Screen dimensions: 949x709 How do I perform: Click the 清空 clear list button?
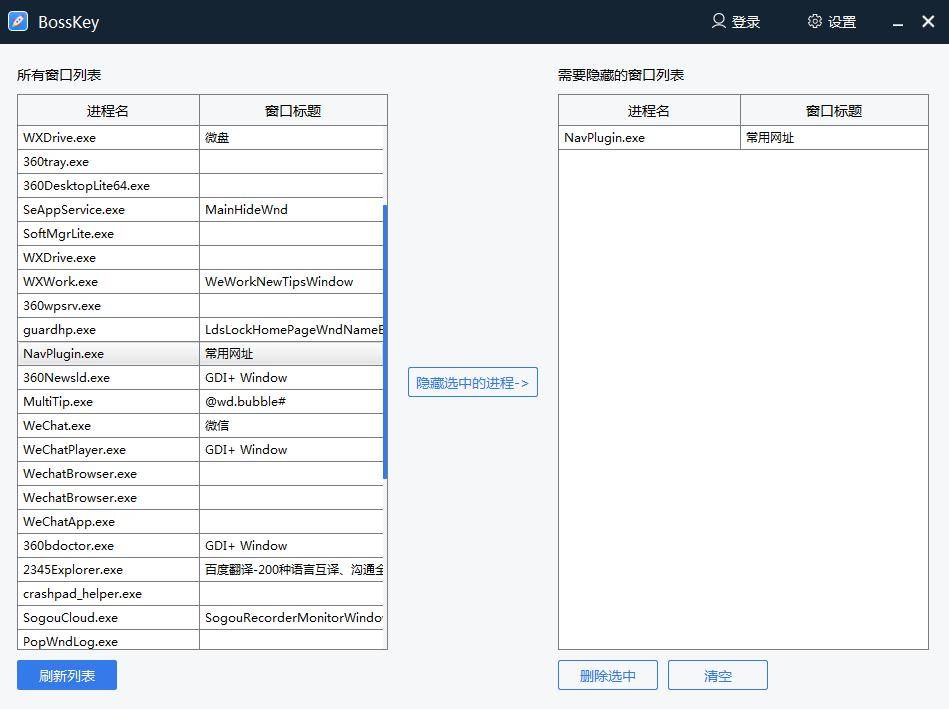717,675
